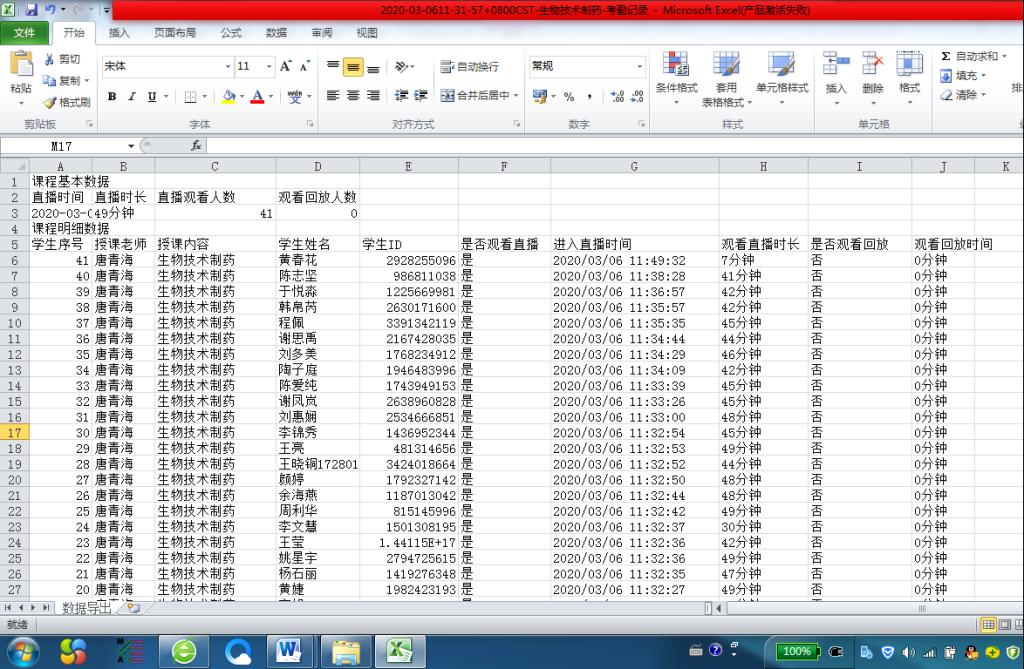Click the Insert Function fx icon
Screen dimensions: 1024x669
click(196, 146)
